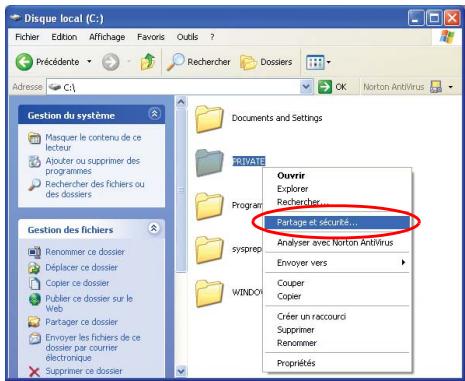Image resolution: width=465 pixels, height=381 pixels.
Task: Click the Documents and Settings folder name
Action: click(277, 118)
